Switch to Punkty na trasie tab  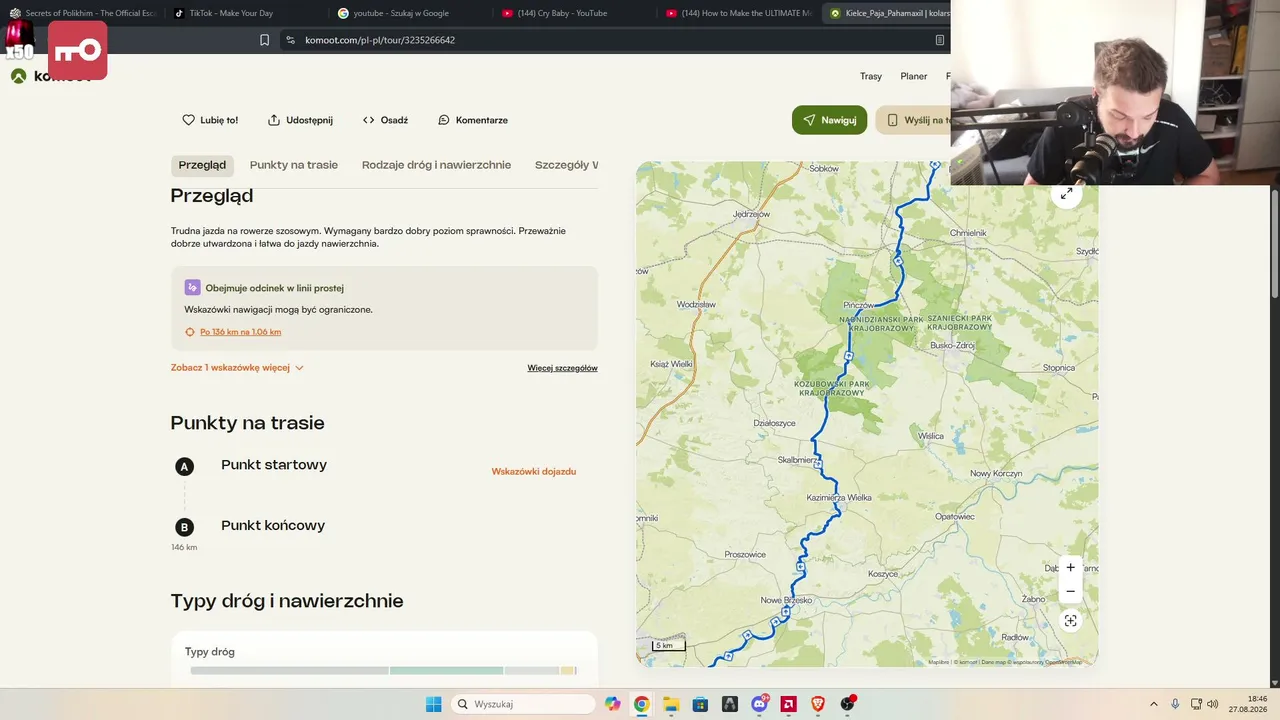pyautogui.click(x=294, y=165)
